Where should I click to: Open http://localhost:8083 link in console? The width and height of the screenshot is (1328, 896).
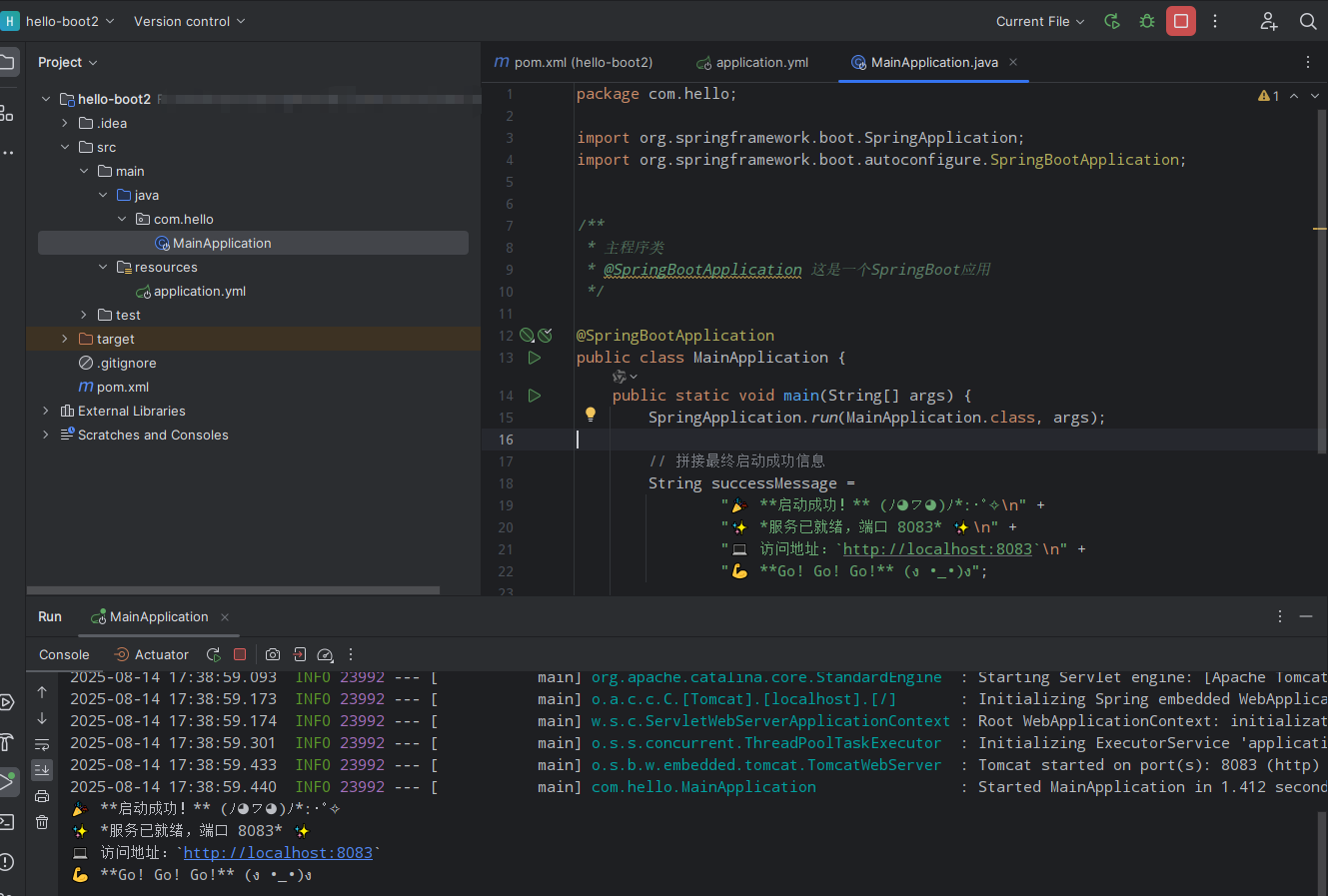pos(278,853)
